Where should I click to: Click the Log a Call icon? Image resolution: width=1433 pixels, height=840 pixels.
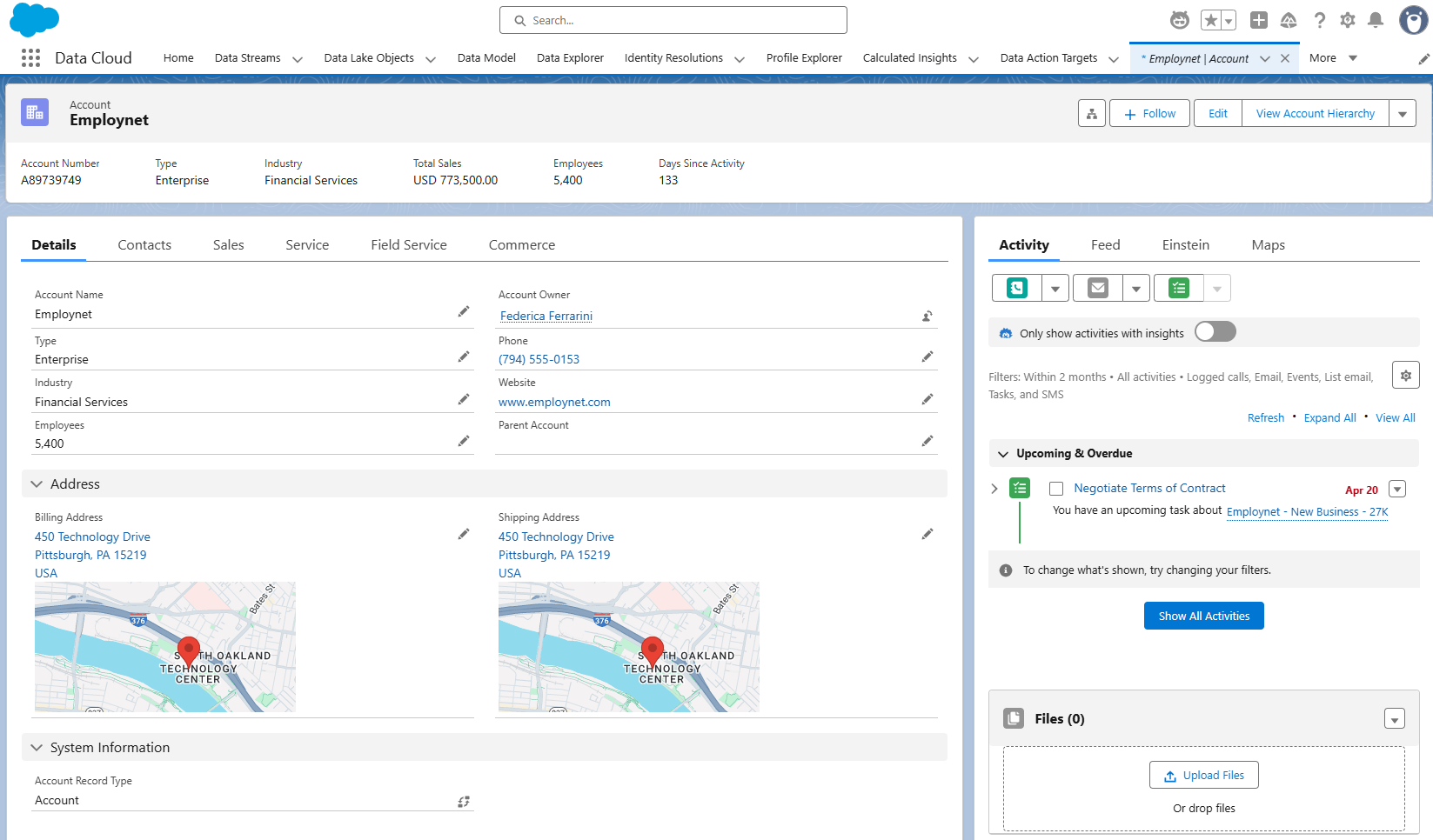click(x=1017, y=288)
